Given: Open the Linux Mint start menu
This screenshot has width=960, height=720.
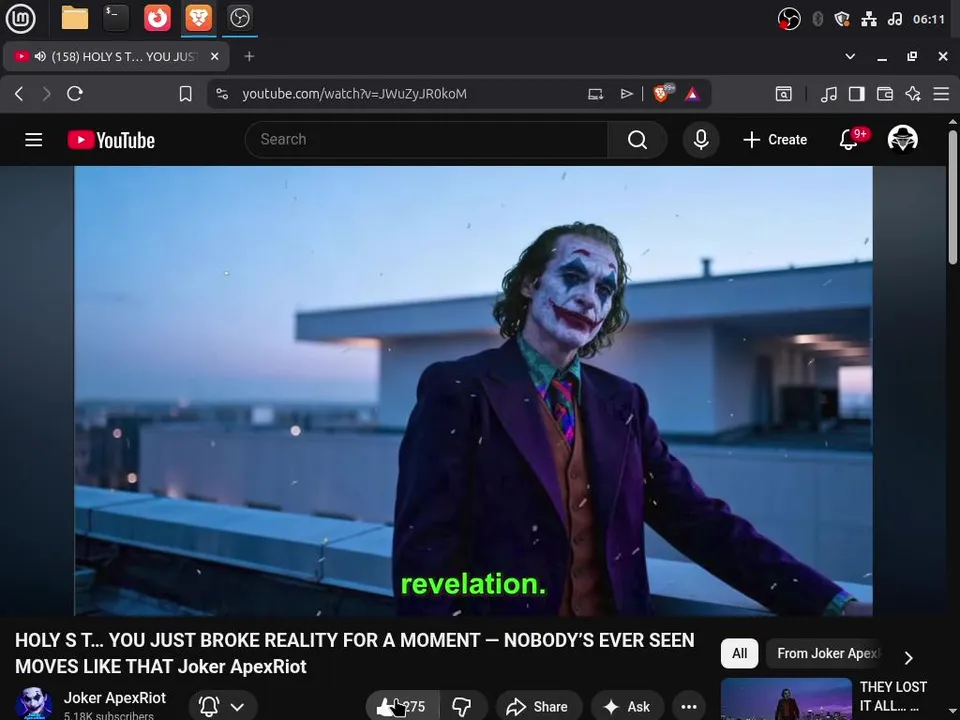Looking at the screenshot, I should coord(20,18).
